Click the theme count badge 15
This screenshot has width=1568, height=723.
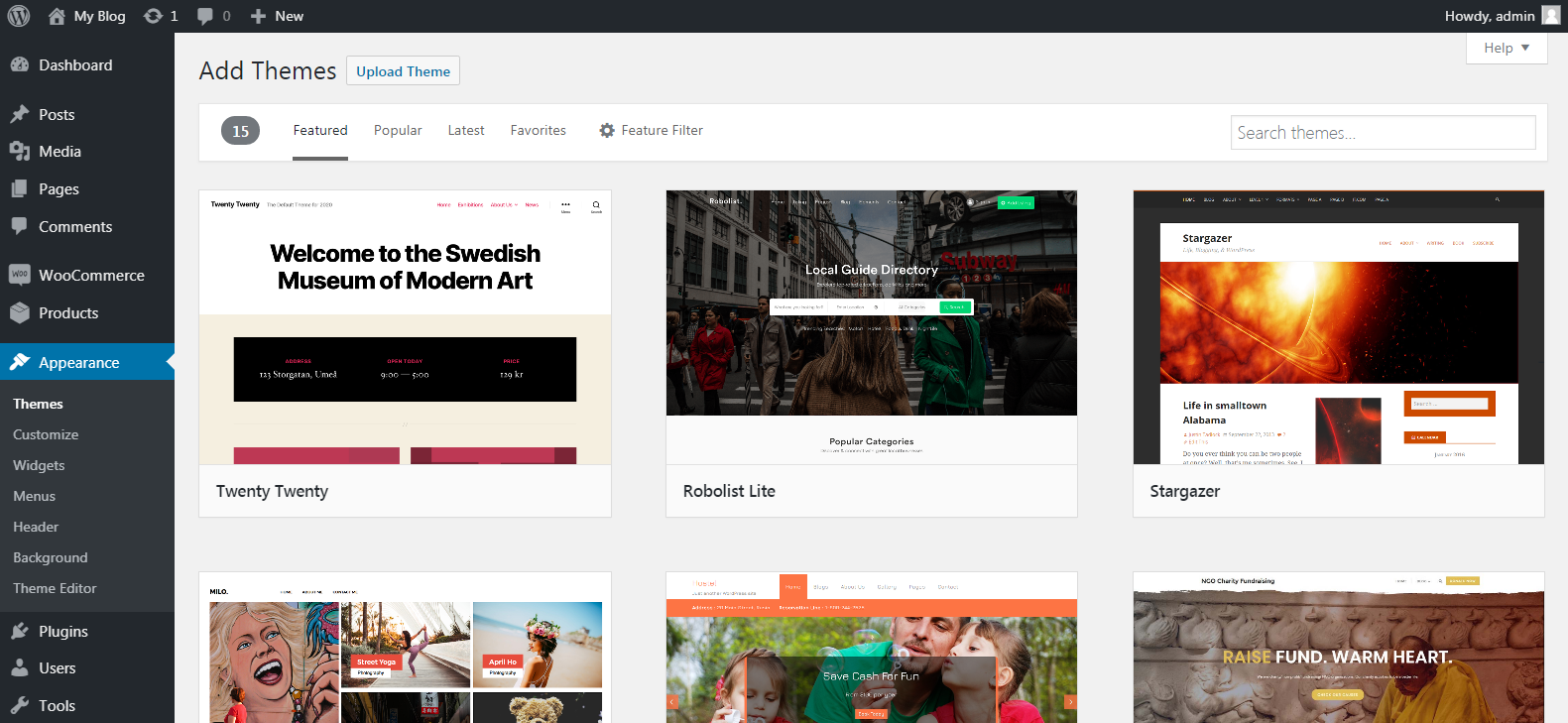tap(240, 131)
